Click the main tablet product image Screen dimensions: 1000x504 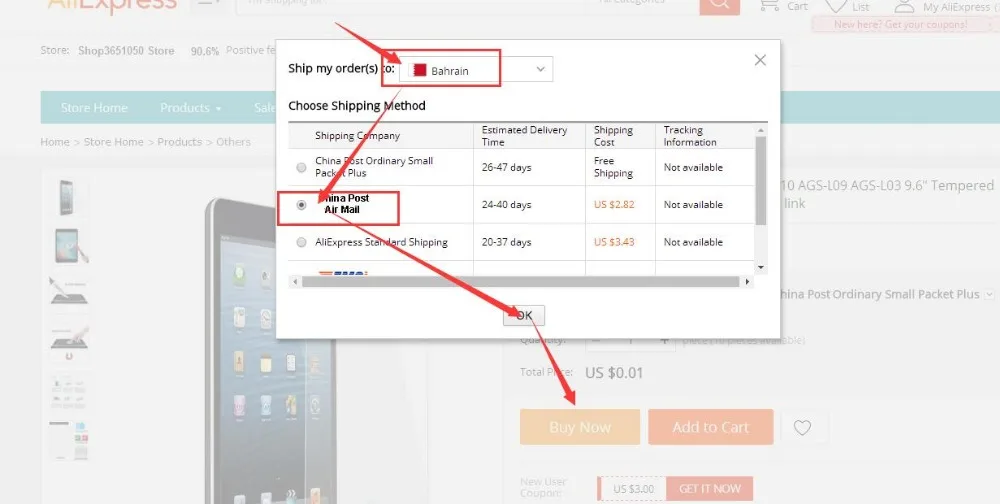click(270, 351)
